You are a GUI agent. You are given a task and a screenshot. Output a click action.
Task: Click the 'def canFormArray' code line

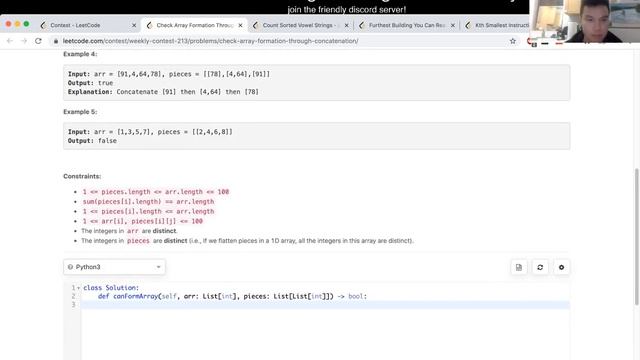232,296
